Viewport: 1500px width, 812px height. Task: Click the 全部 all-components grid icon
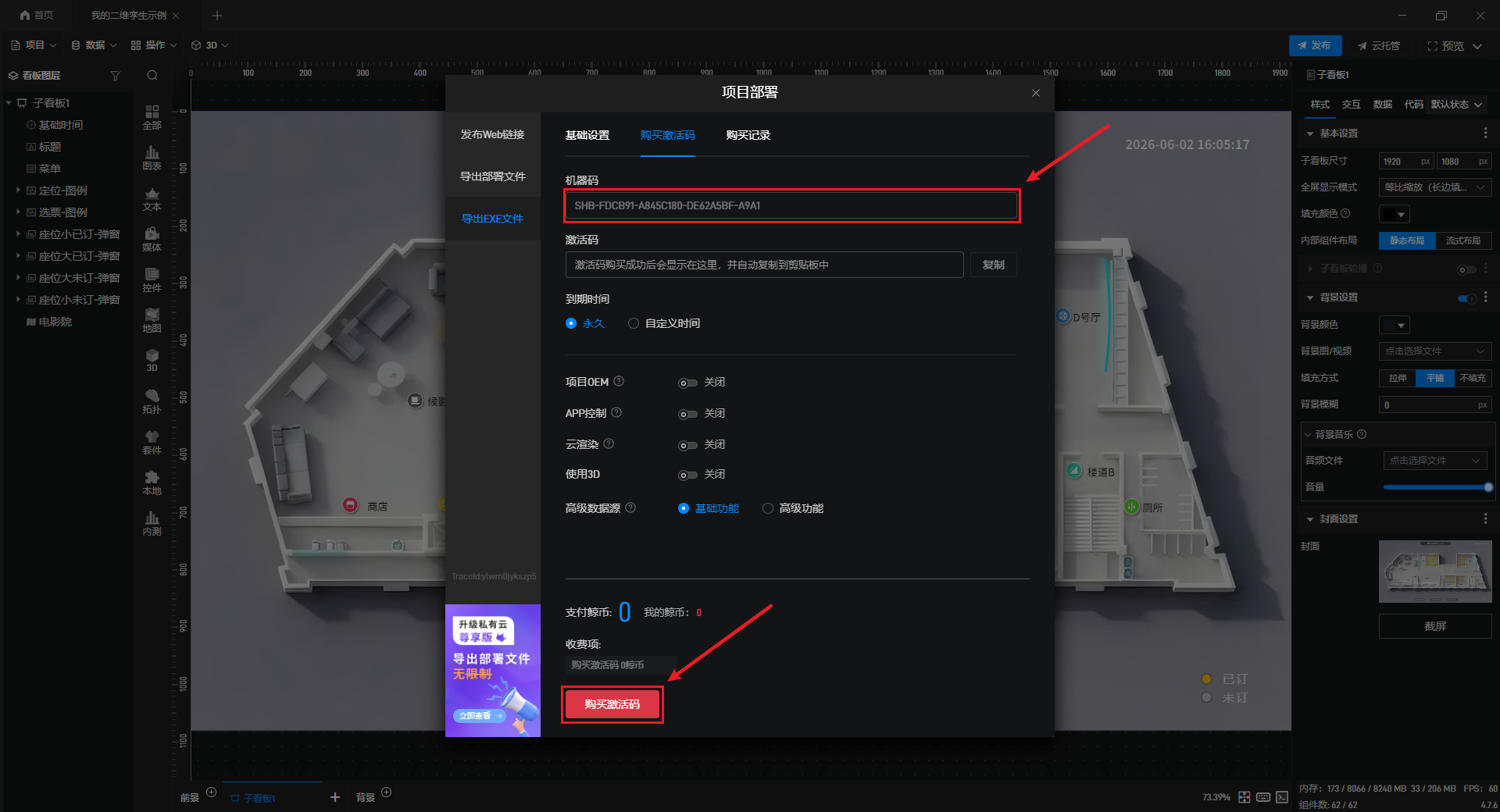[152, 117]
